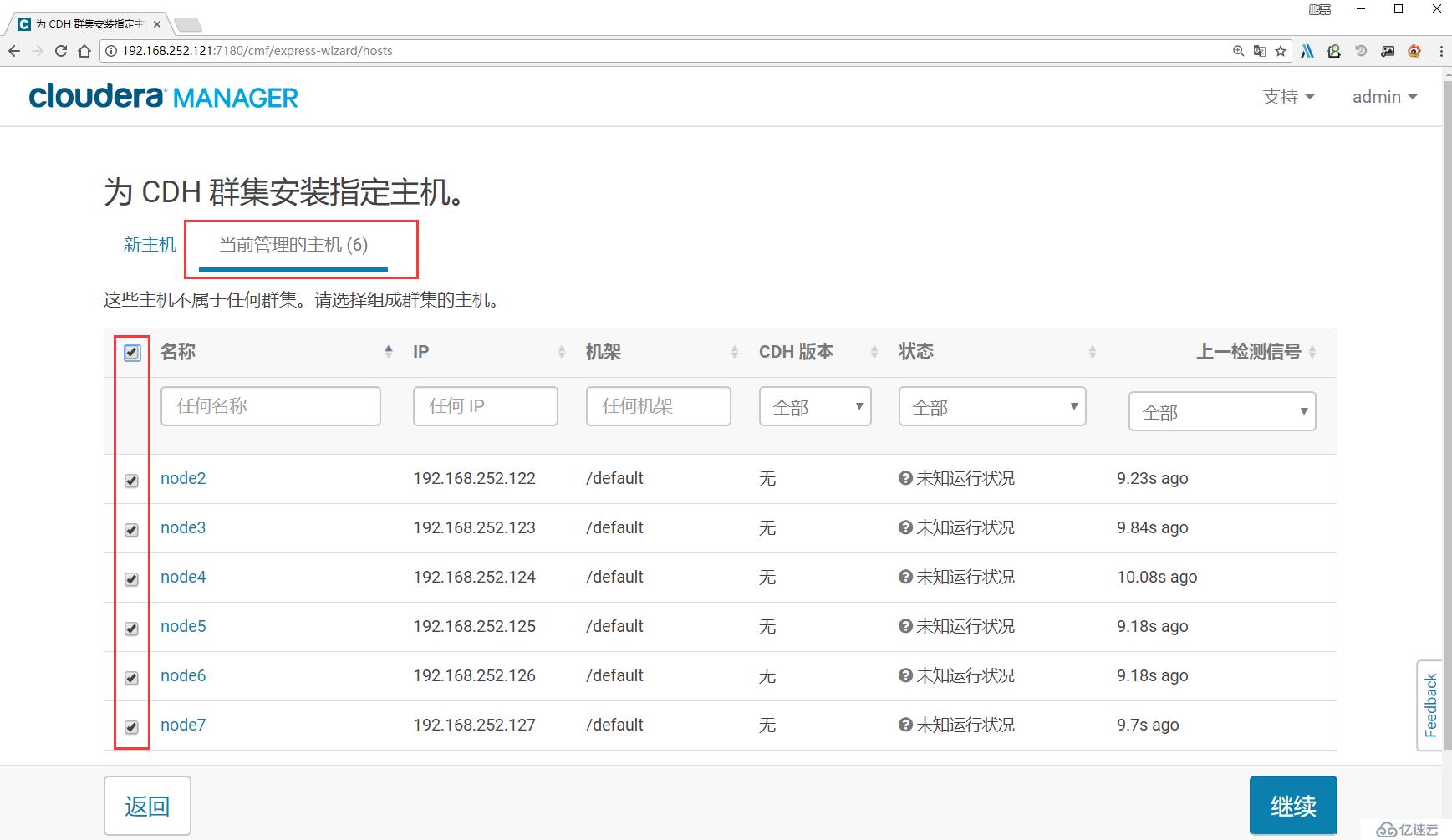
Task: Open the node6 host link
Action: coord(183,675)
